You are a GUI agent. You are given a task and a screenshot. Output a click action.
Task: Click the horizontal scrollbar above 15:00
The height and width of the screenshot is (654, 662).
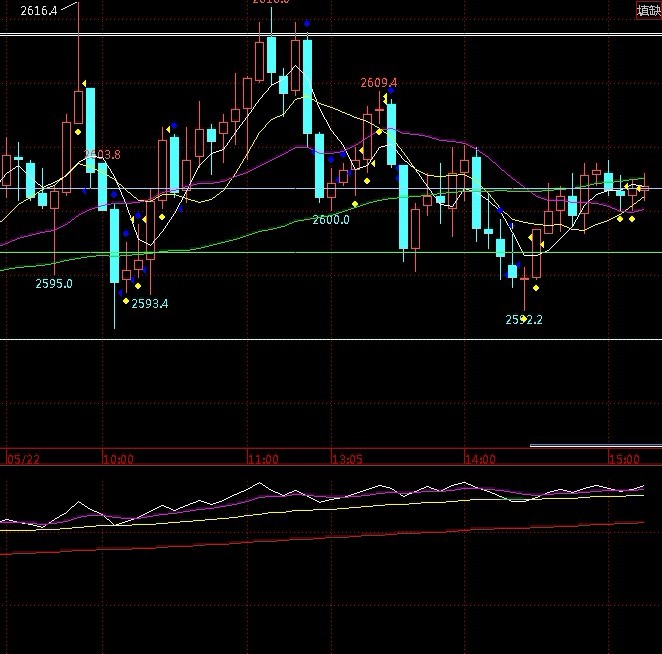point(595,445)
